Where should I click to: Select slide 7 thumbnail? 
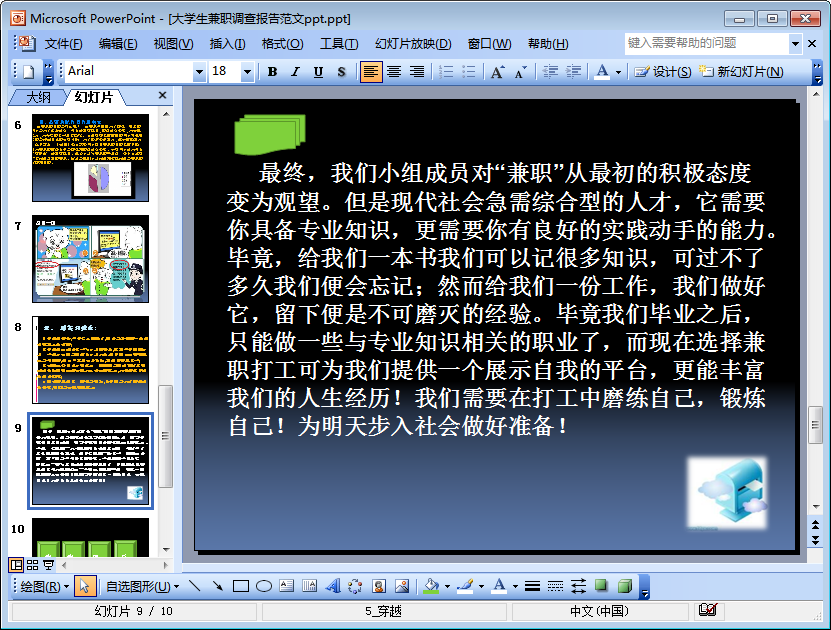[90, 259]
